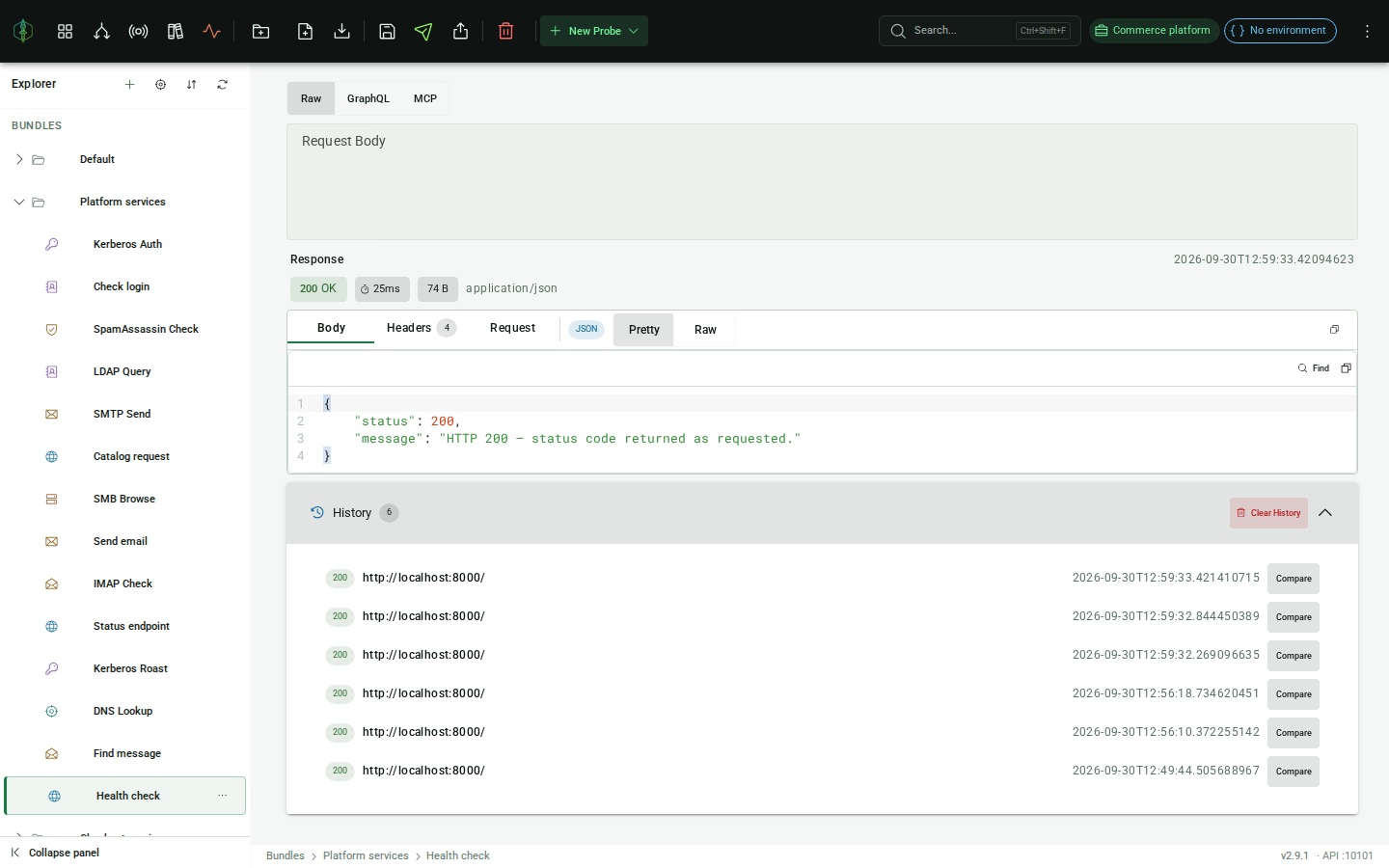
Task: Switch to the MCP body tab
Action: [425, 98]
